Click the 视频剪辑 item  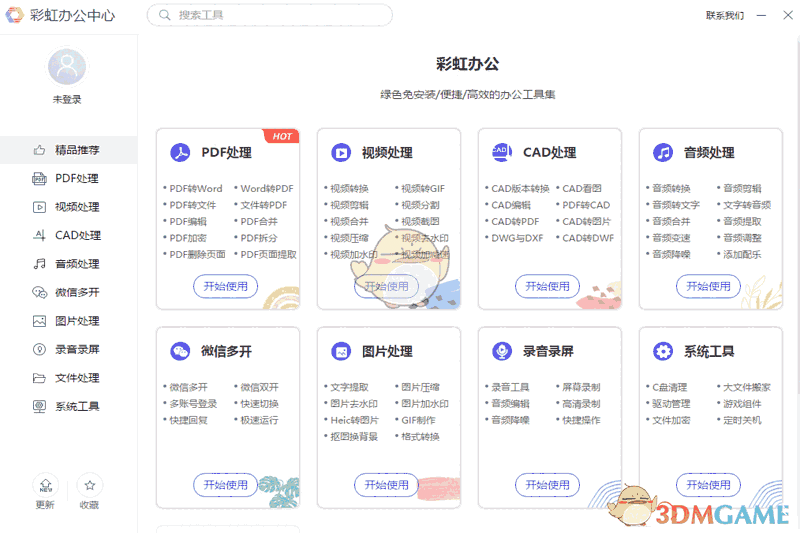coord(349,205)
